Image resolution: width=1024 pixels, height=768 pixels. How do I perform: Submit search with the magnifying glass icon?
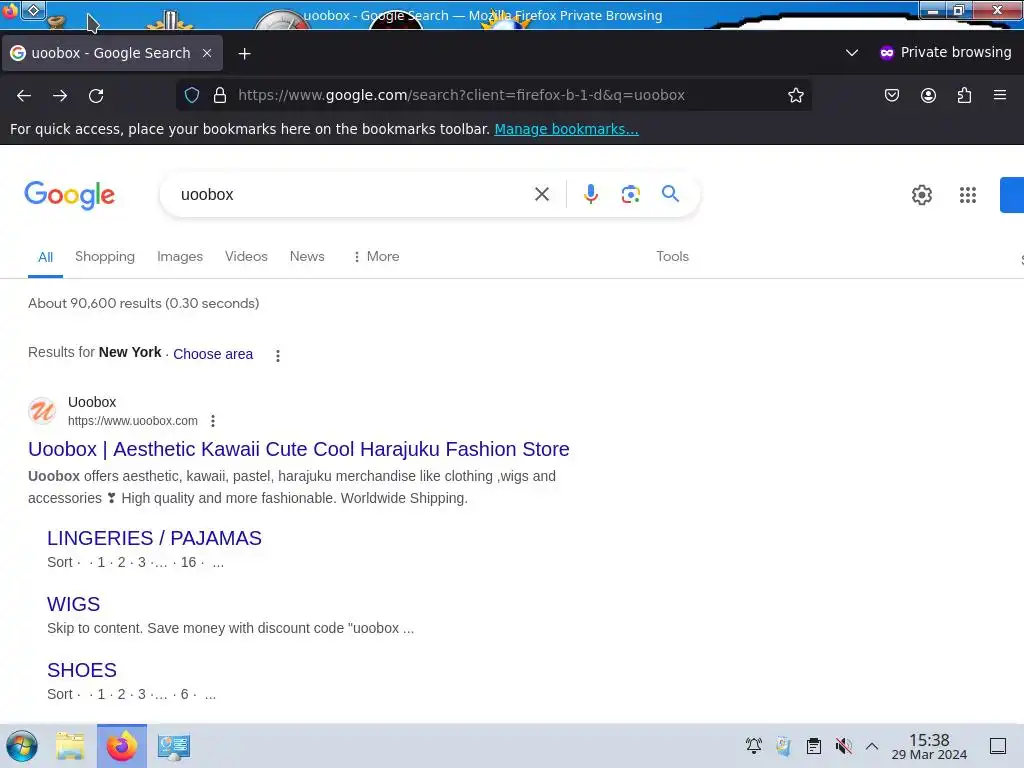coord(670,193)
